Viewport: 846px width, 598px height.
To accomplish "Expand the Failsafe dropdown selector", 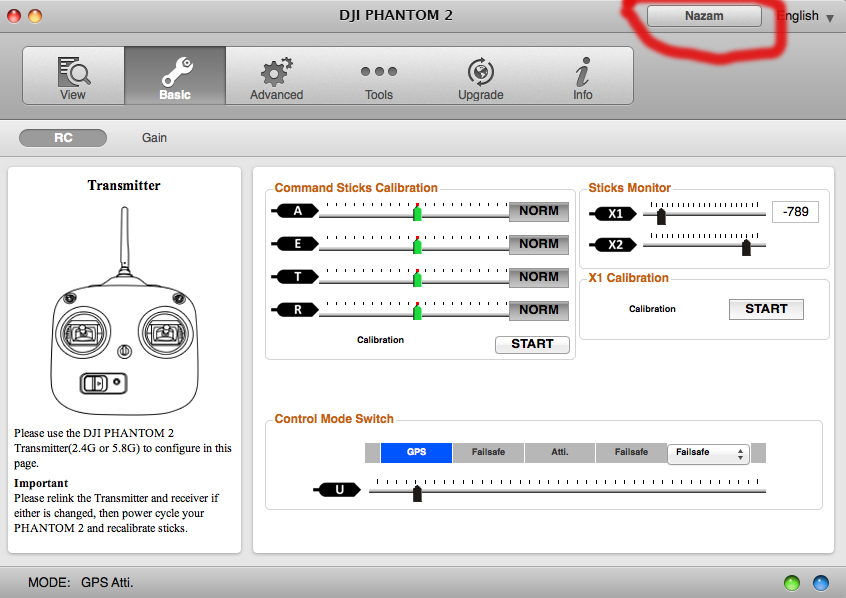I will click(709, 453).
